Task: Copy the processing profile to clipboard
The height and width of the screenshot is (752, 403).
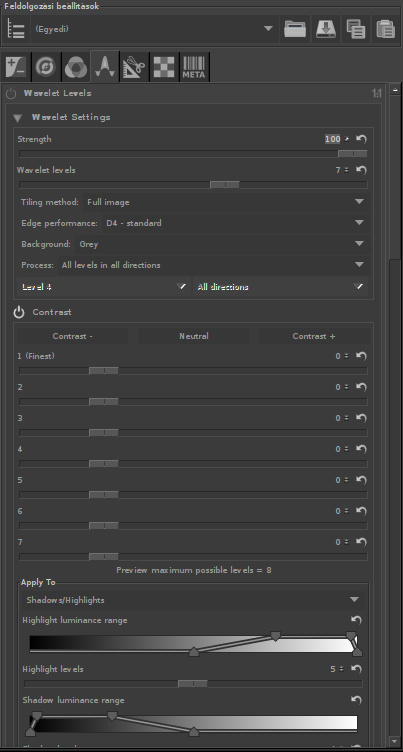Action: click(x=356, y=29)
